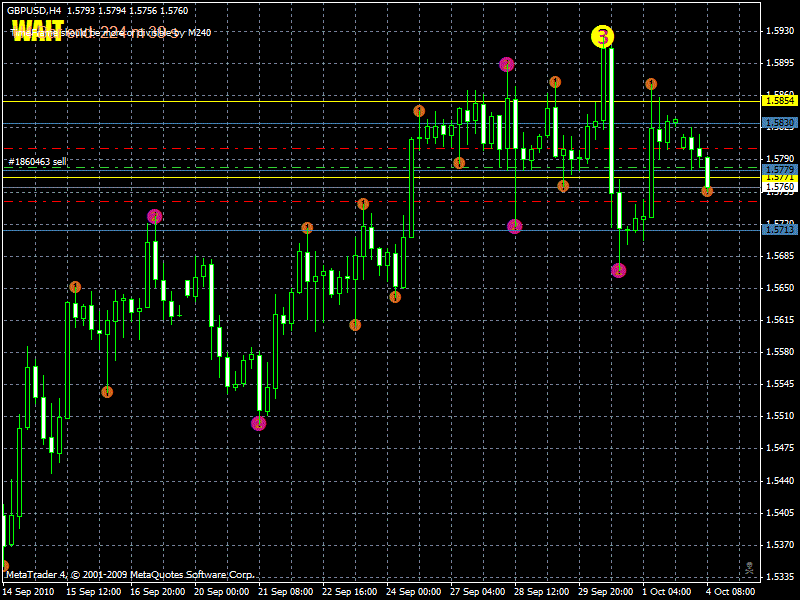Select the orange arrow marker above the 24 Sep candle
The height and width of the screenshot is (600, 800).
(x=418, y=111)
